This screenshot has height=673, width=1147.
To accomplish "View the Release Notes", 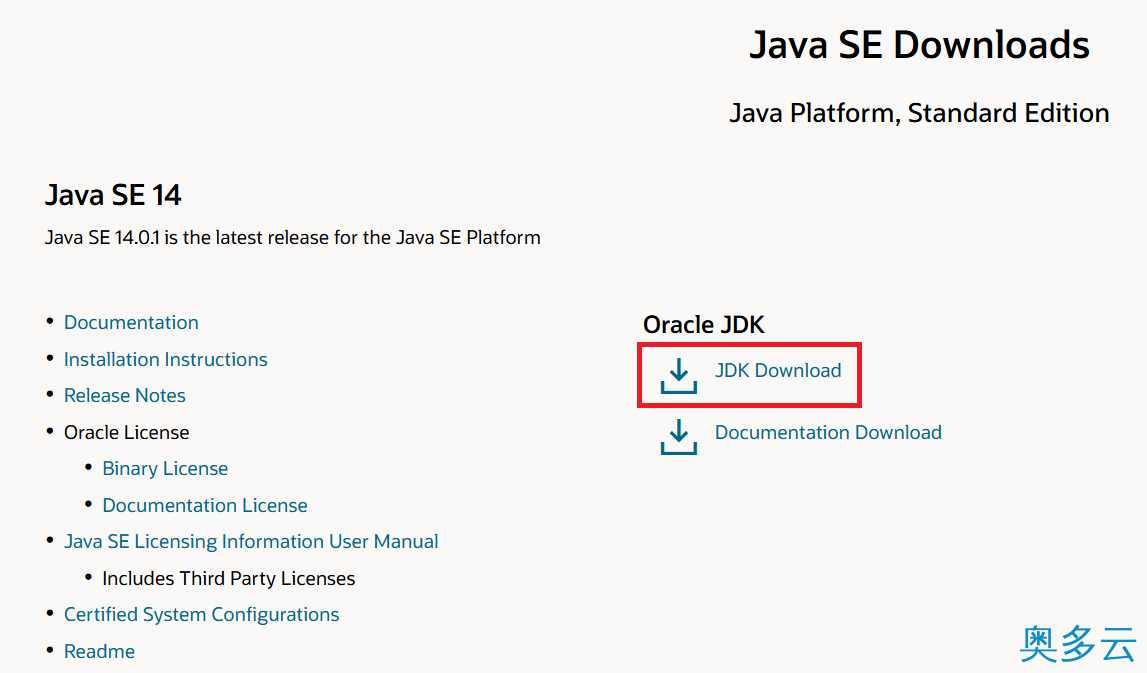I will (x=124, y=395).
